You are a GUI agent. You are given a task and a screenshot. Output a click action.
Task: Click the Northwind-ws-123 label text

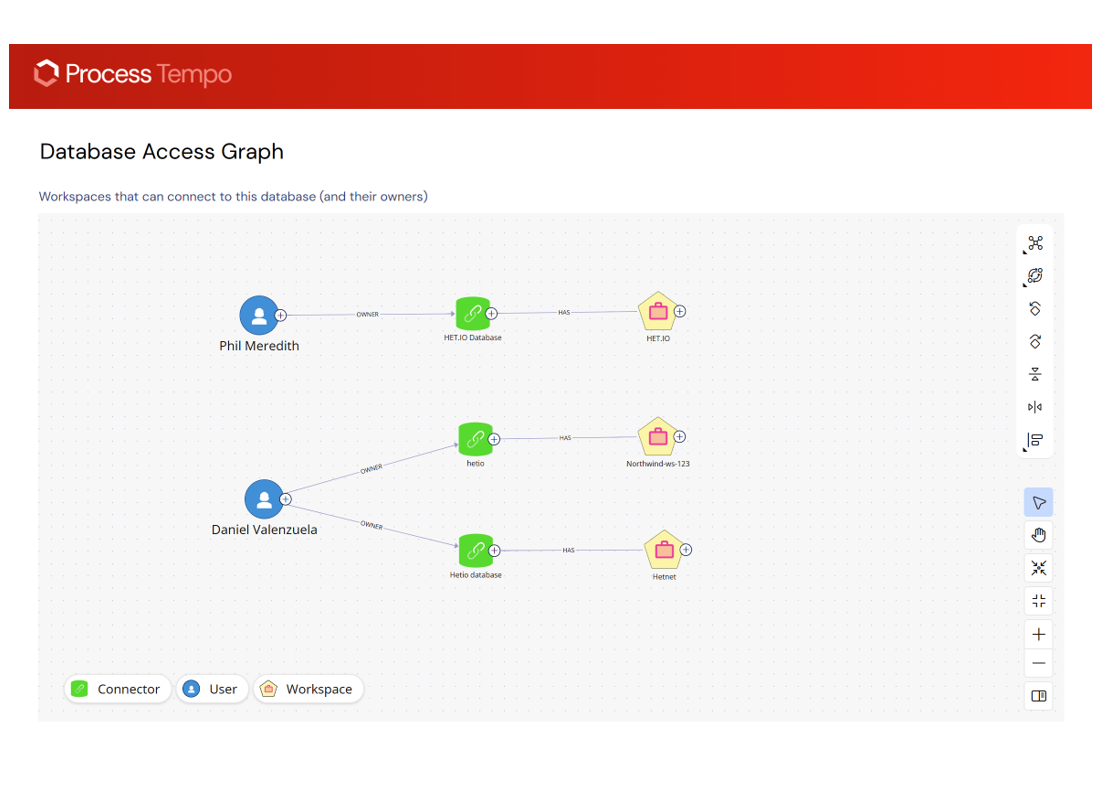click(x=658, y=464)
